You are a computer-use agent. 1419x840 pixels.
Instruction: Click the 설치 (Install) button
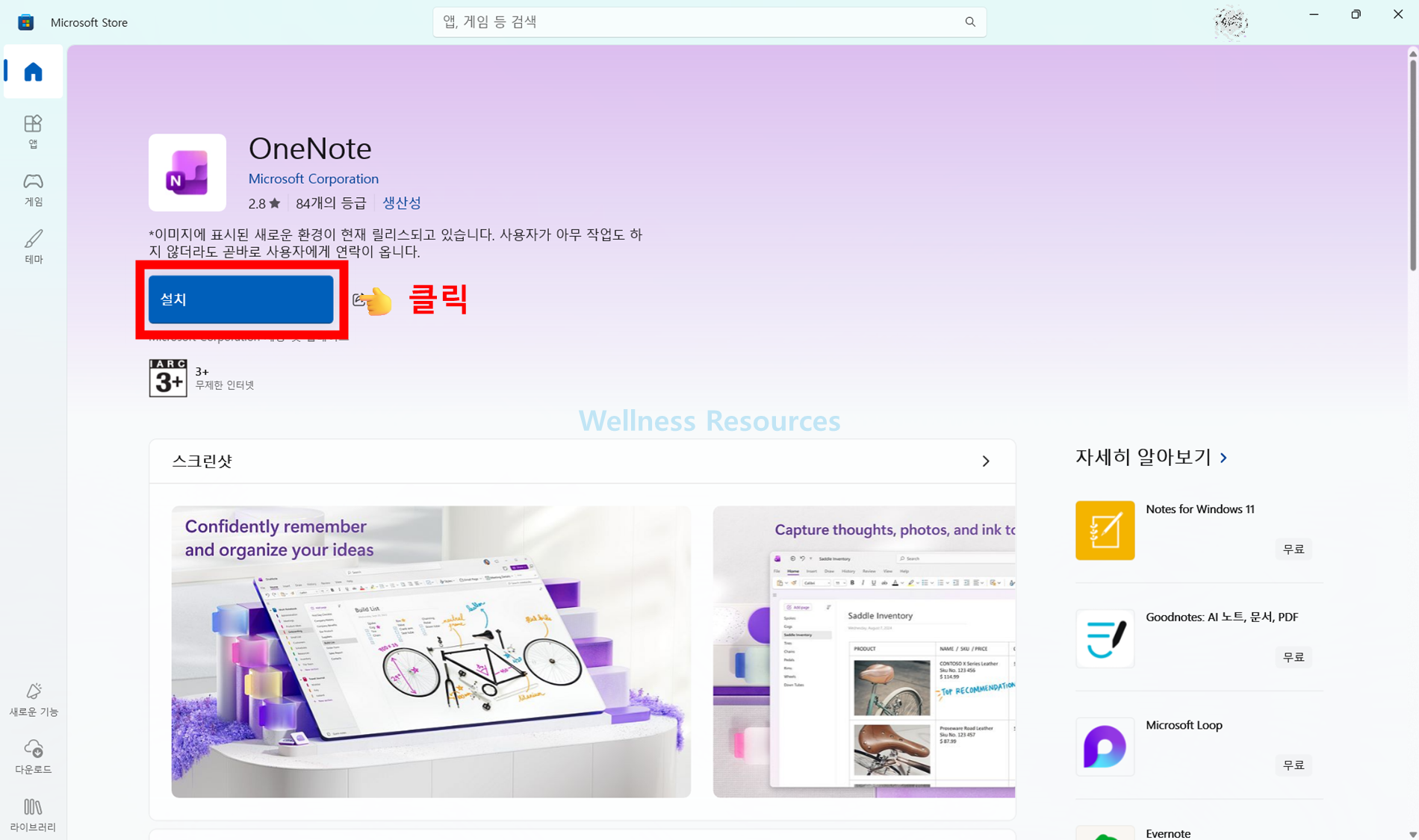click(x=240, y=299)
